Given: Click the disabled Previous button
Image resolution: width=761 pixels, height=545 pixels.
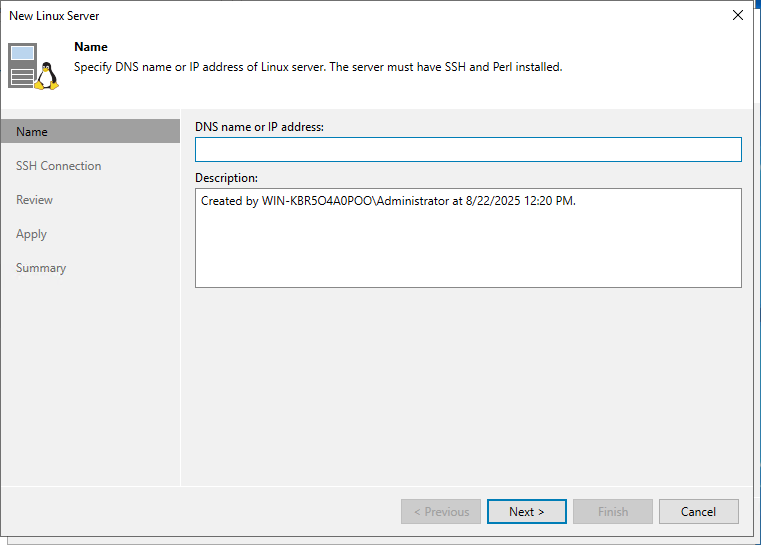Looking at the screenshot, I should pyautogui.click(x=441, y=512).
